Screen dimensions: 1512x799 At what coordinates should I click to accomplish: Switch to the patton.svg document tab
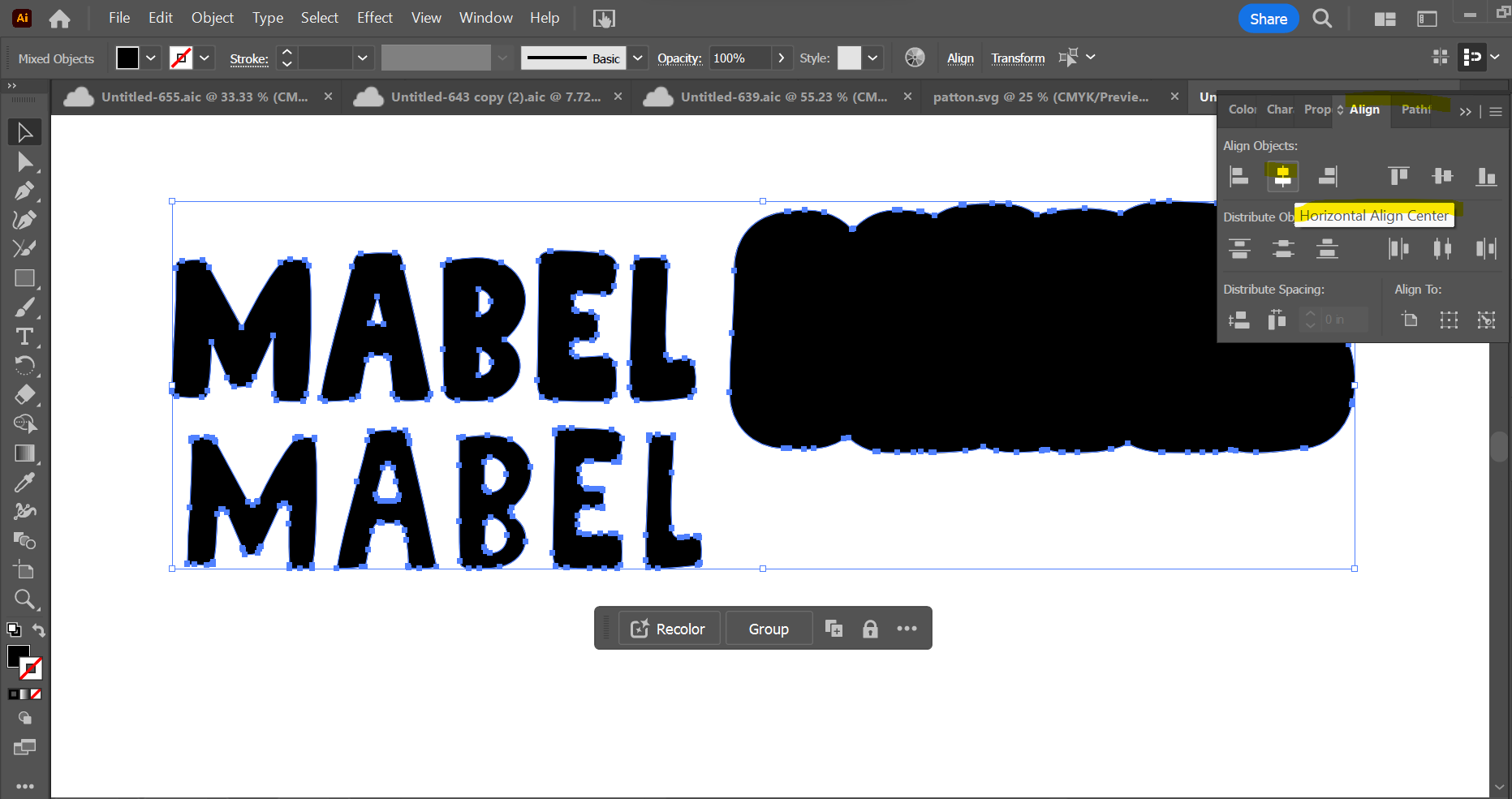1040,97
